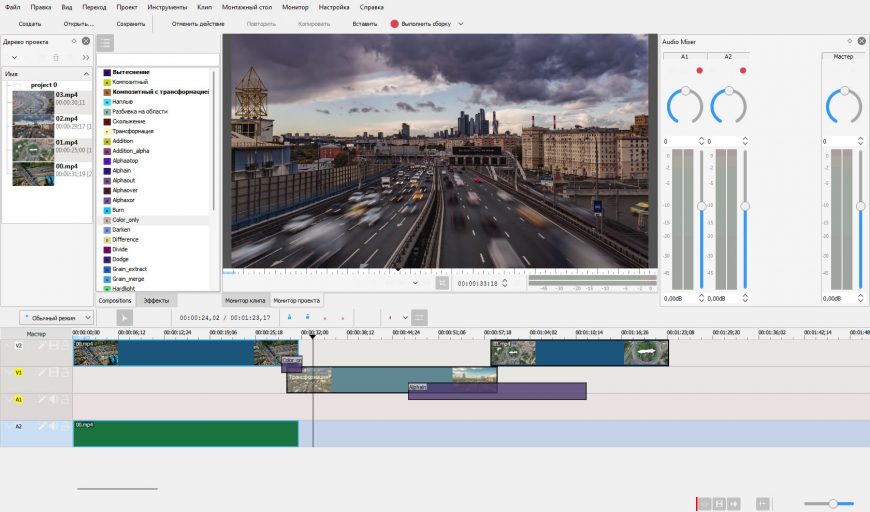The image size is (870, 512).
Task: Mute audio on track A1
Action: (x=54, y=399)
